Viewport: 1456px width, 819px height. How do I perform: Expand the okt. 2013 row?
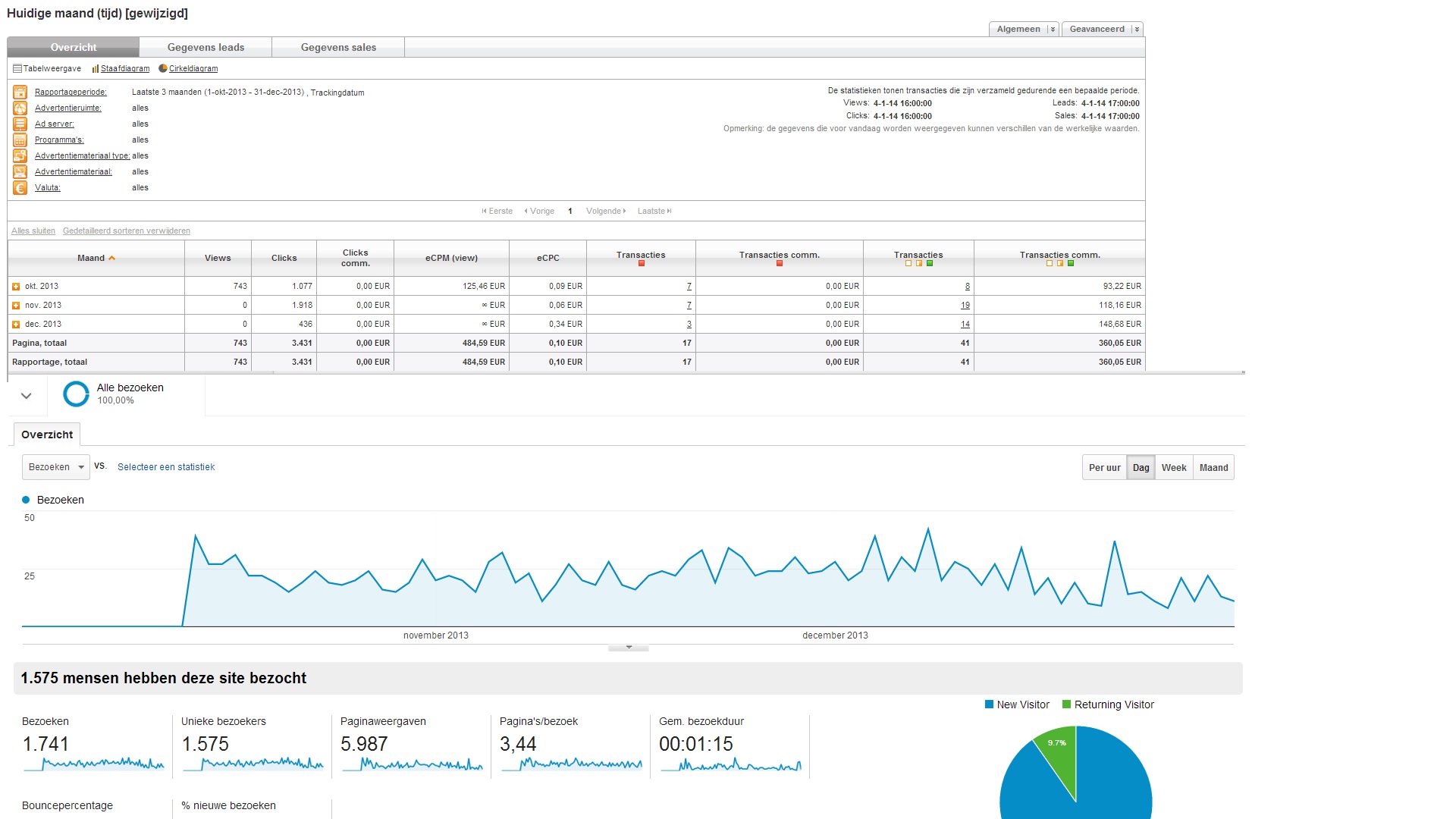(x=16, y=287)
